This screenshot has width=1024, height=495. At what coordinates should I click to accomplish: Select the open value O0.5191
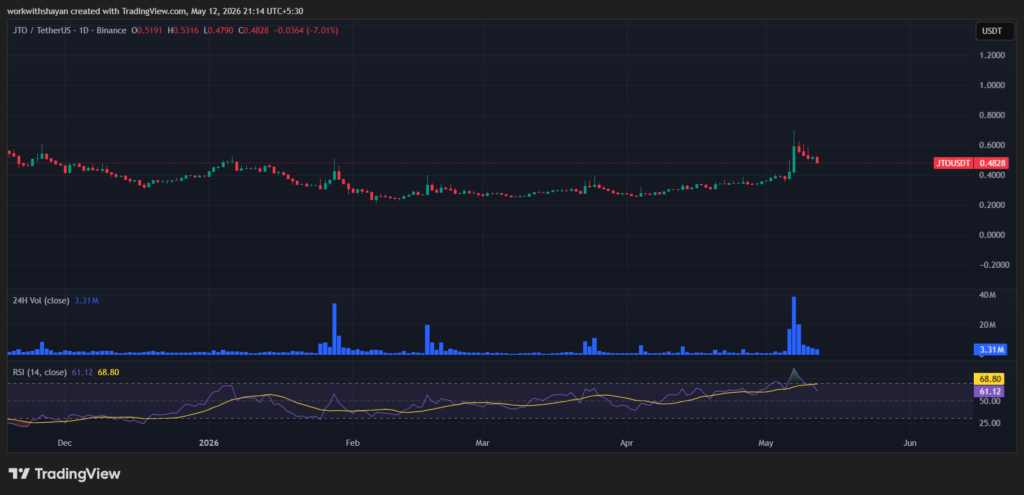(x=148, y=30)
